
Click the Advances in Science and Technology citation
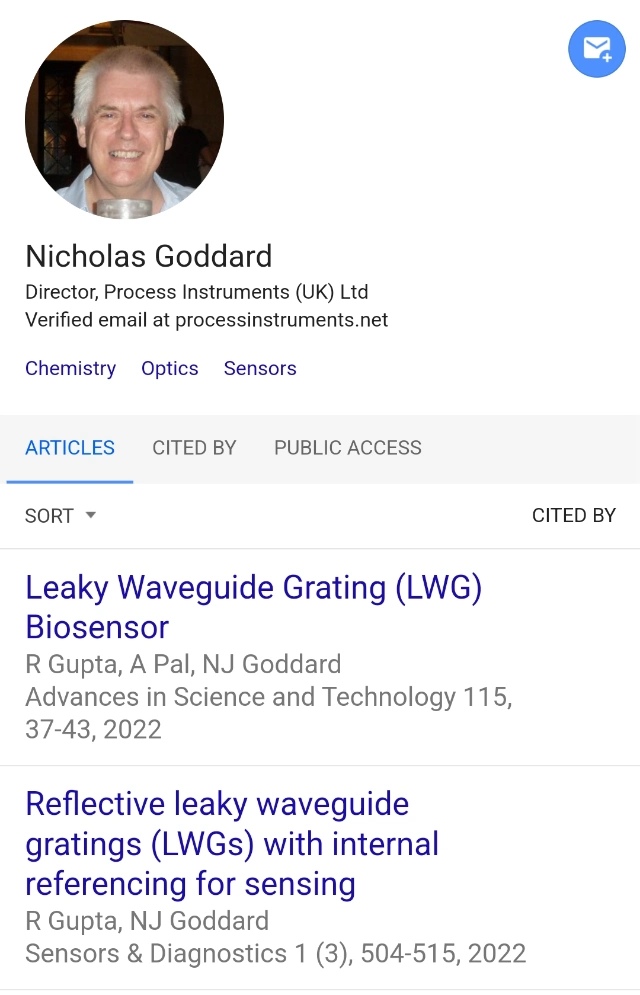tap(268, 697)
